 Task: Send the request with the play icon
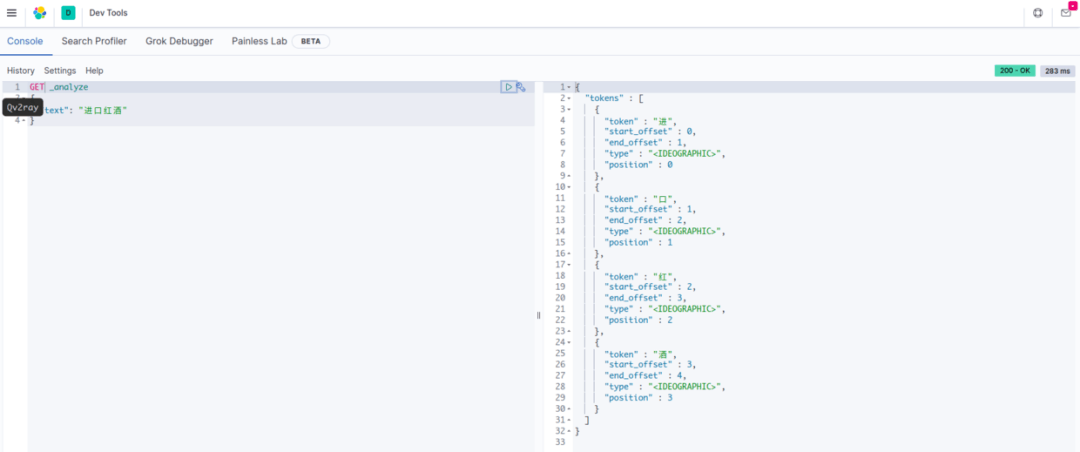click(508, 87)
